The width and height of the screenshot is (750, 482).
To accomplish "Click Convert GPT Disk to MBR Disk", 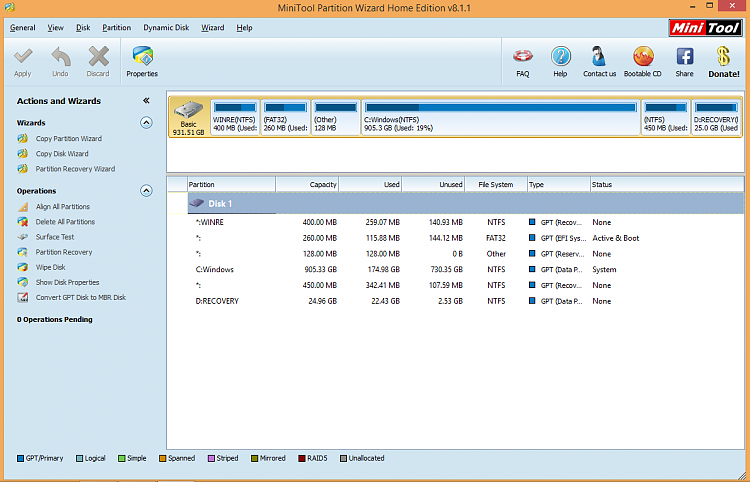I will coord(81,297).
